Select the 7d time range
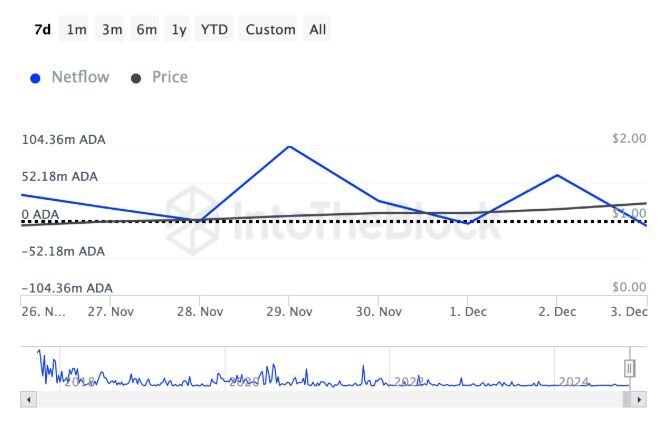 pyautogui.click(x=42, y=29)
